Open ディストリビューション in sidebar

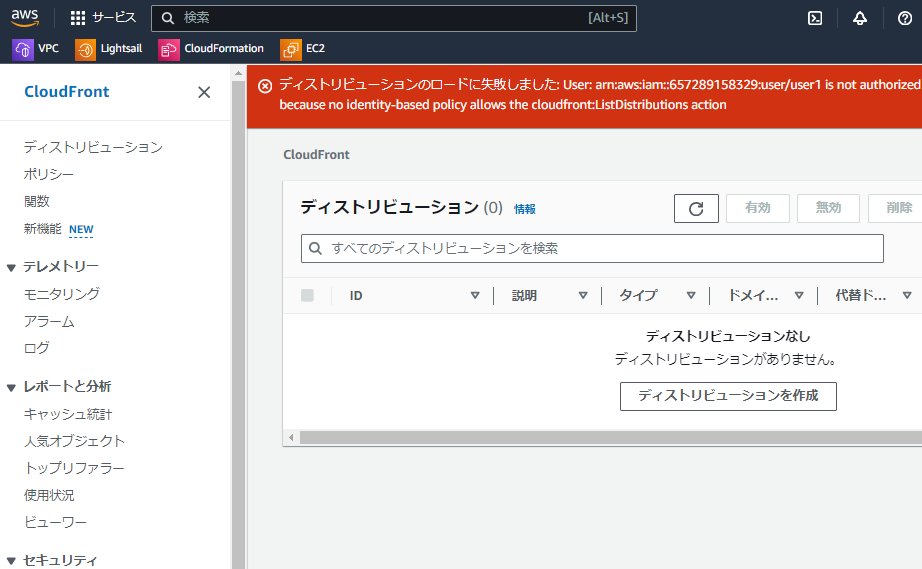(93, 147)
